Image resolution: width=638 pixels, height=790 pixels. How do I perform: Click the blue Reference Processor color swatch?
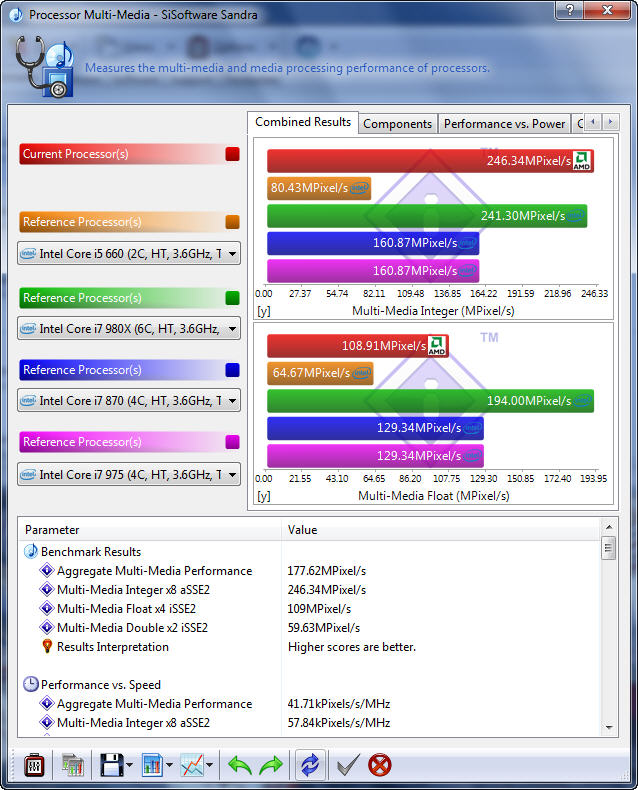(232, 370)
